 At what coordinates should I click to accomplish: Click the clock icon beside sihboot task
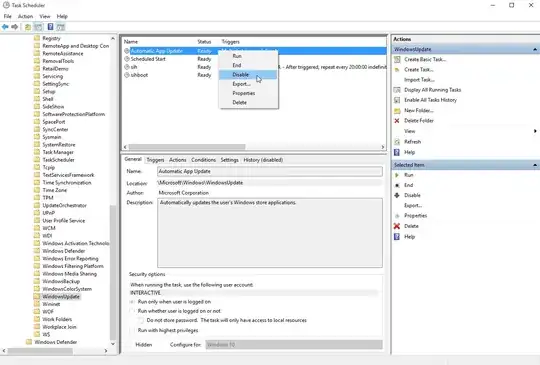(x=127, y=75)
